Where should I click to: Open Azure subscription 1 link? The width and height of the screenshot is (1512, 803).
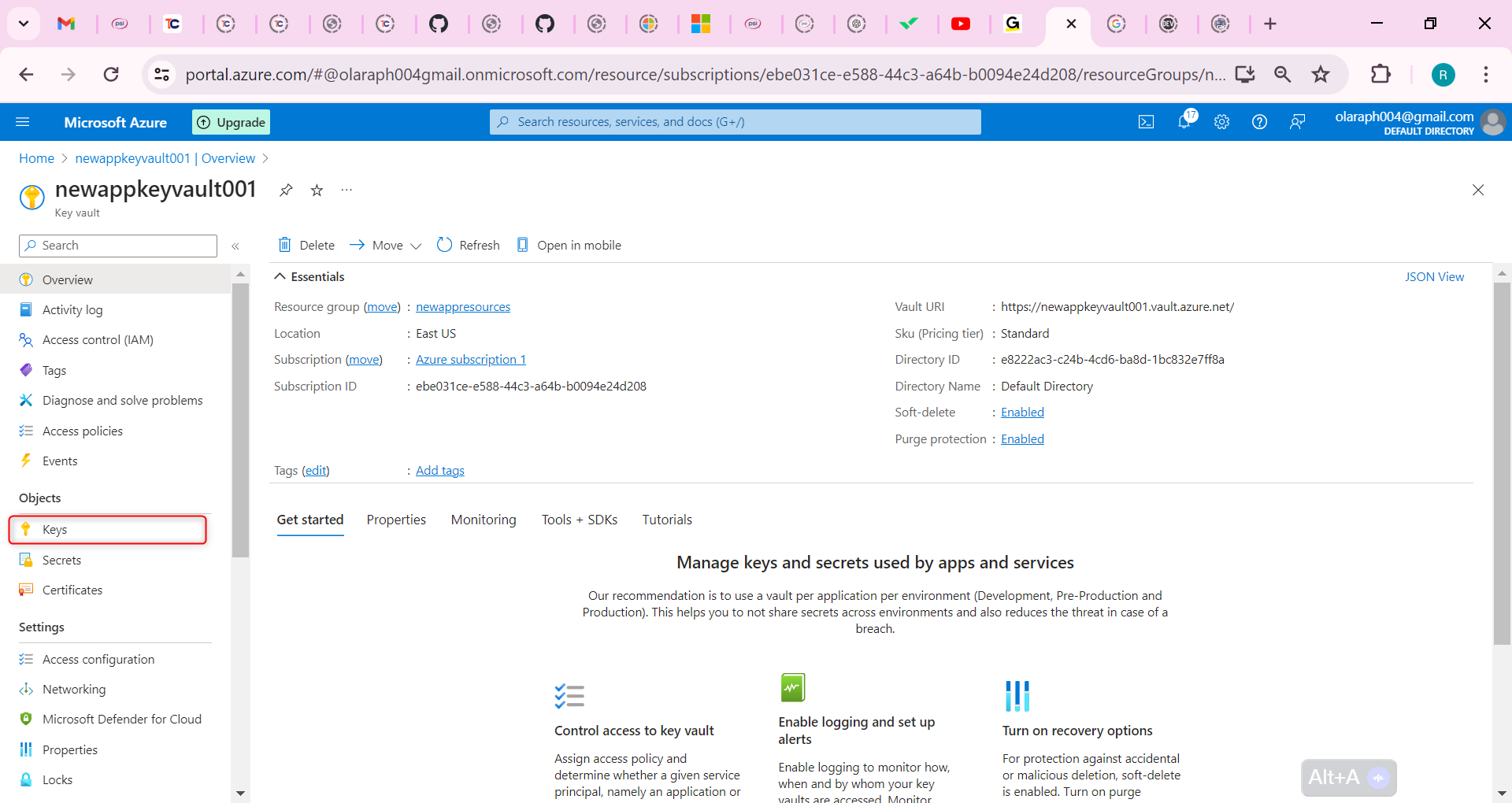coord(471,360)
